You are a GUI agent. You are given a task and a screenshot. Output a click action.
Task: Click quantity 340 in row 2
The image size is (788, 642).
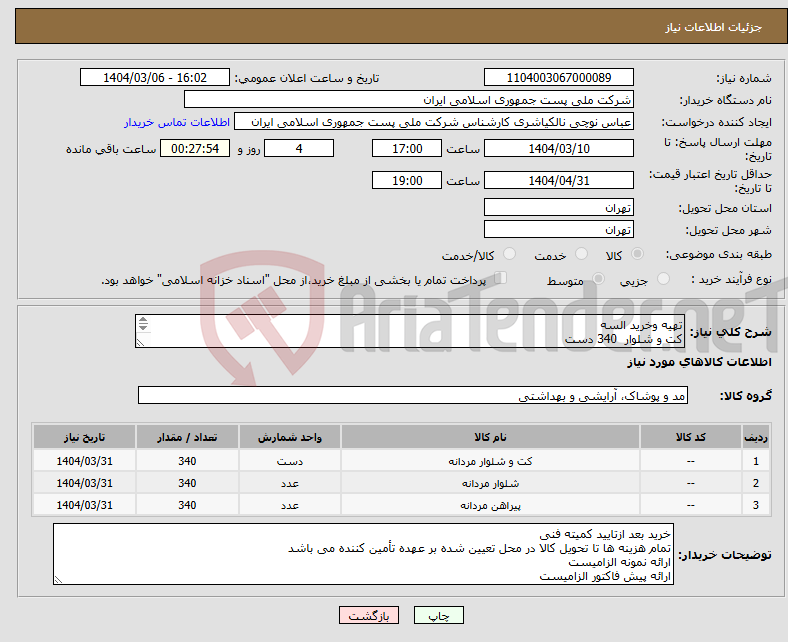187,483
